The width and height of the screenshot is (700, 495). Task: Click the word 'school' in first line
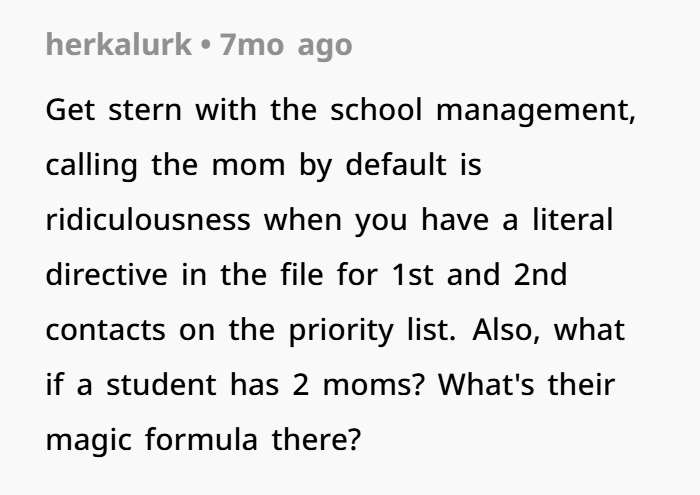376,110
